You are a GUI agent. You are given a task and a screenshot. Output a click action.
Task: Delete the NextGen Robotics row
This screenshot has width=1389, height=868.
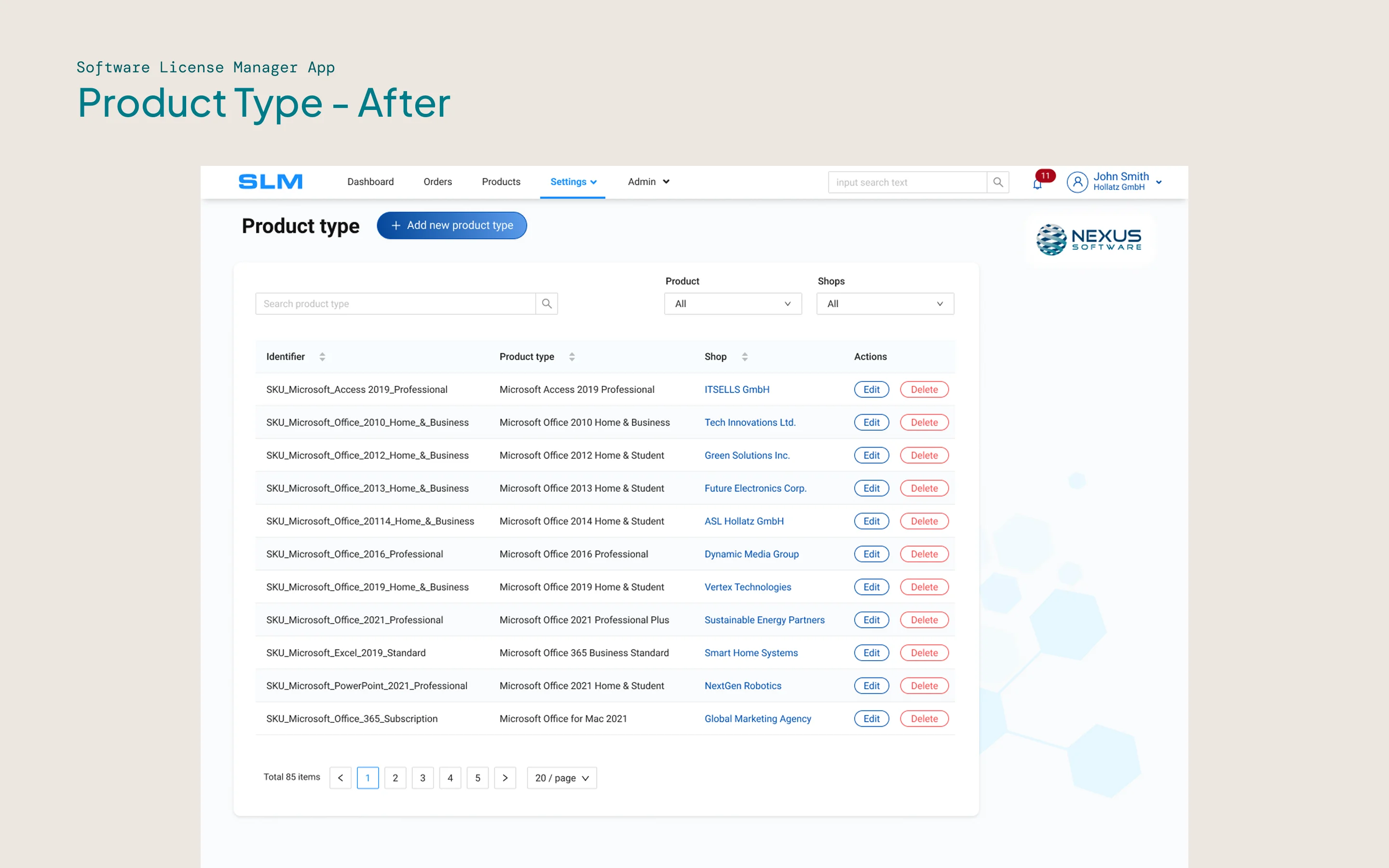coord(924,685)
